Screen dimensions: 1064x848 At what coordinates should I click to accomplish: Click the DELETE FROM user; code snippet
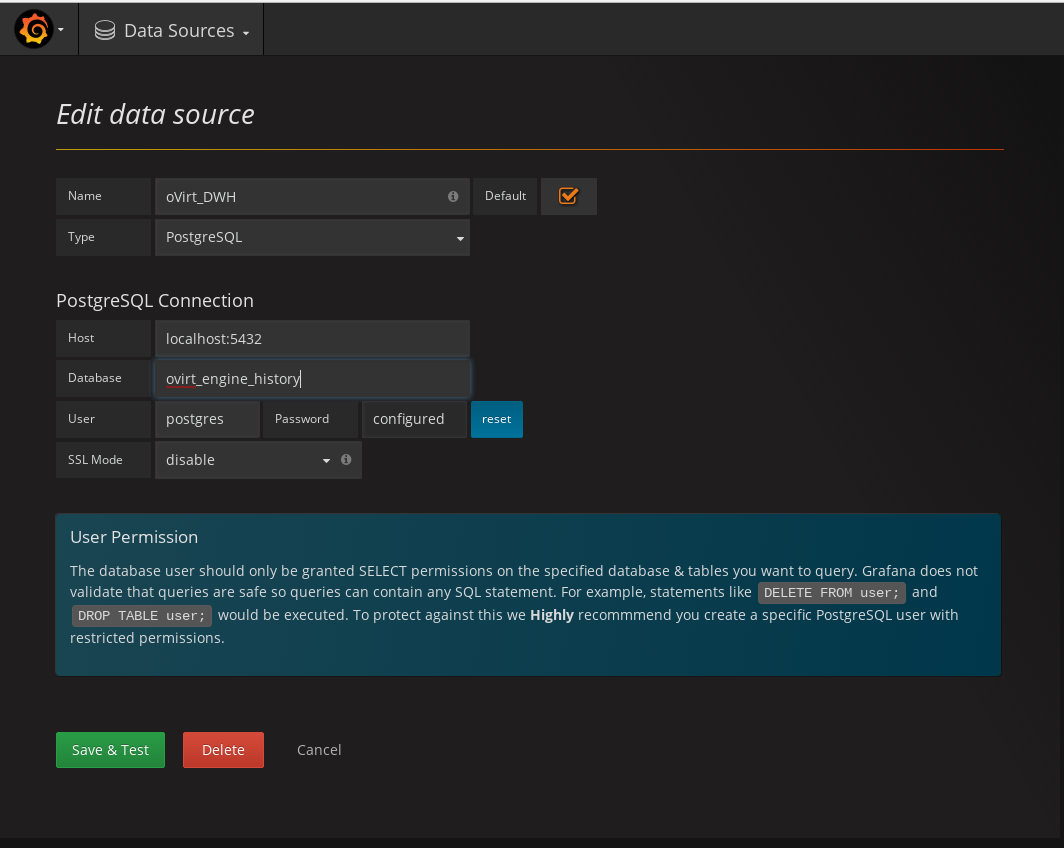coord(831,593)
